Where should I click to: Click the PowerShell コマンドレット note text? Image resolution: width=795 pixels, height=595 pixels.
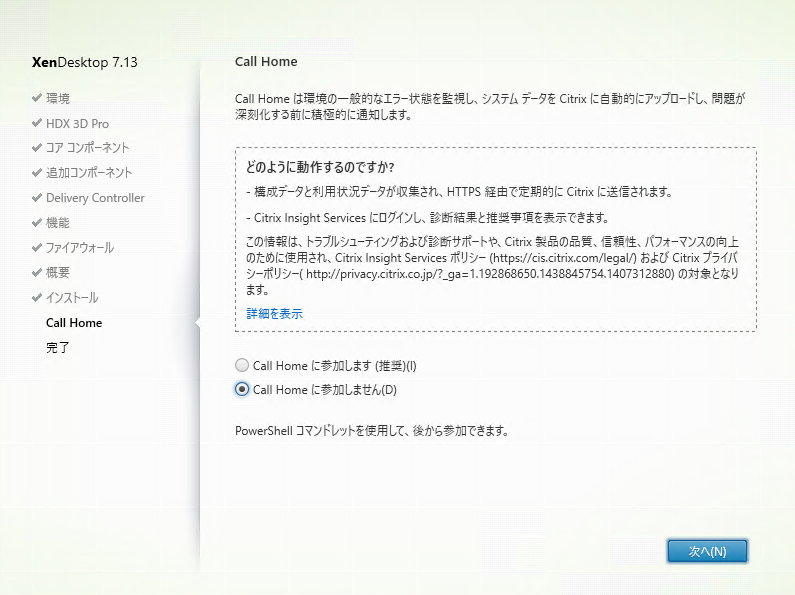(x=372, y=431)
